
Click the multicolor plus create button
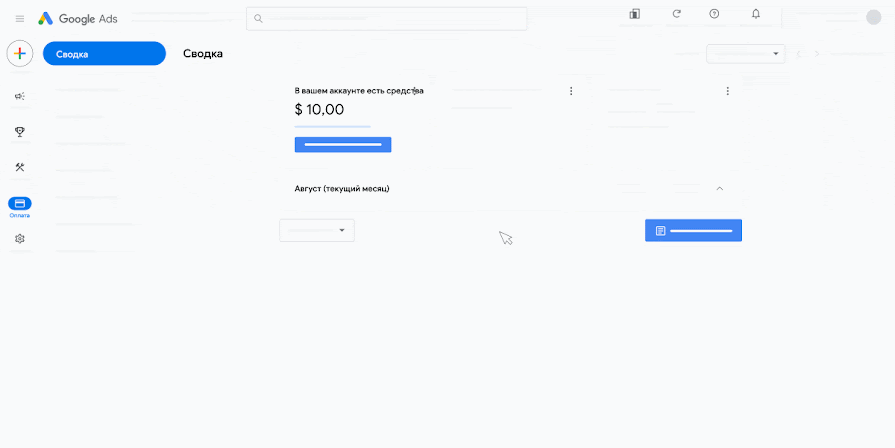[20, 54]
